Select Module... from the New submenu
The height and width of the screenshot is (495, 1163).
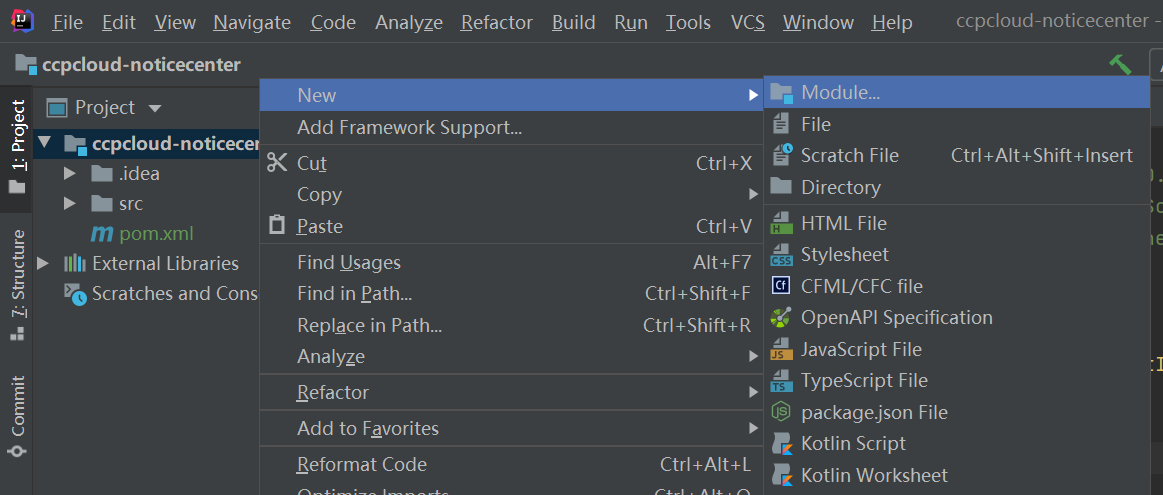point(840,93)
